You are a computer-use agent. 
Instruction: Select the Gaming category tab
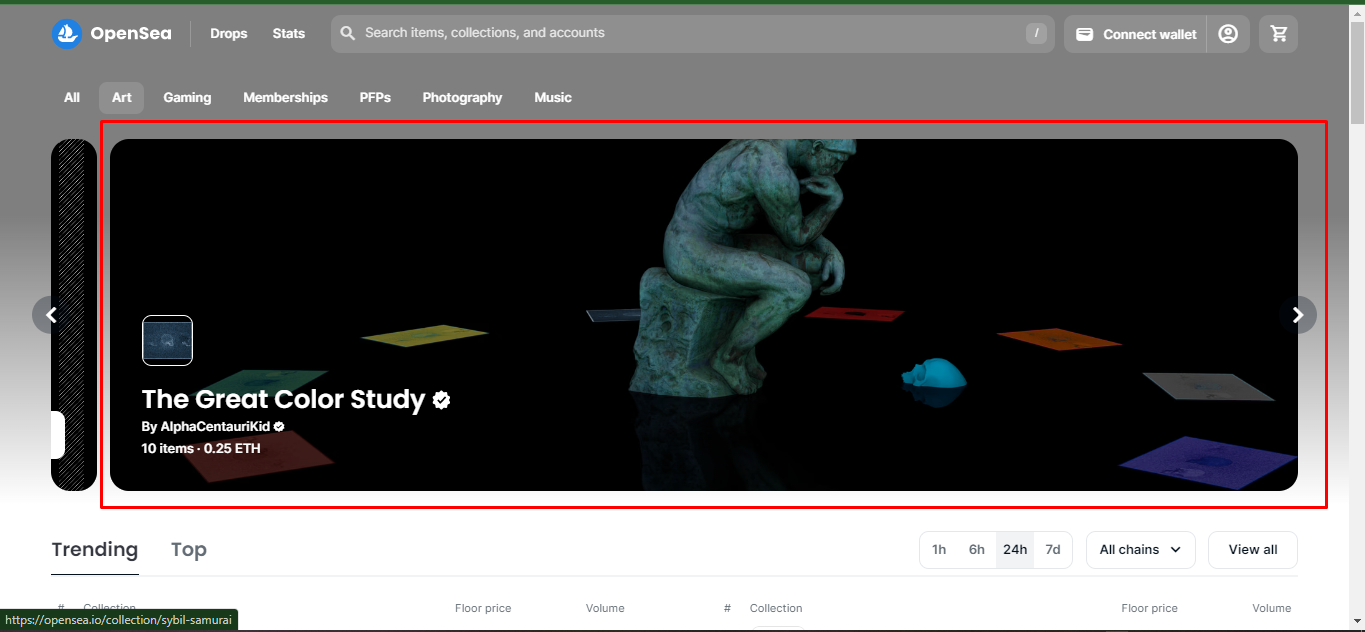187,98
